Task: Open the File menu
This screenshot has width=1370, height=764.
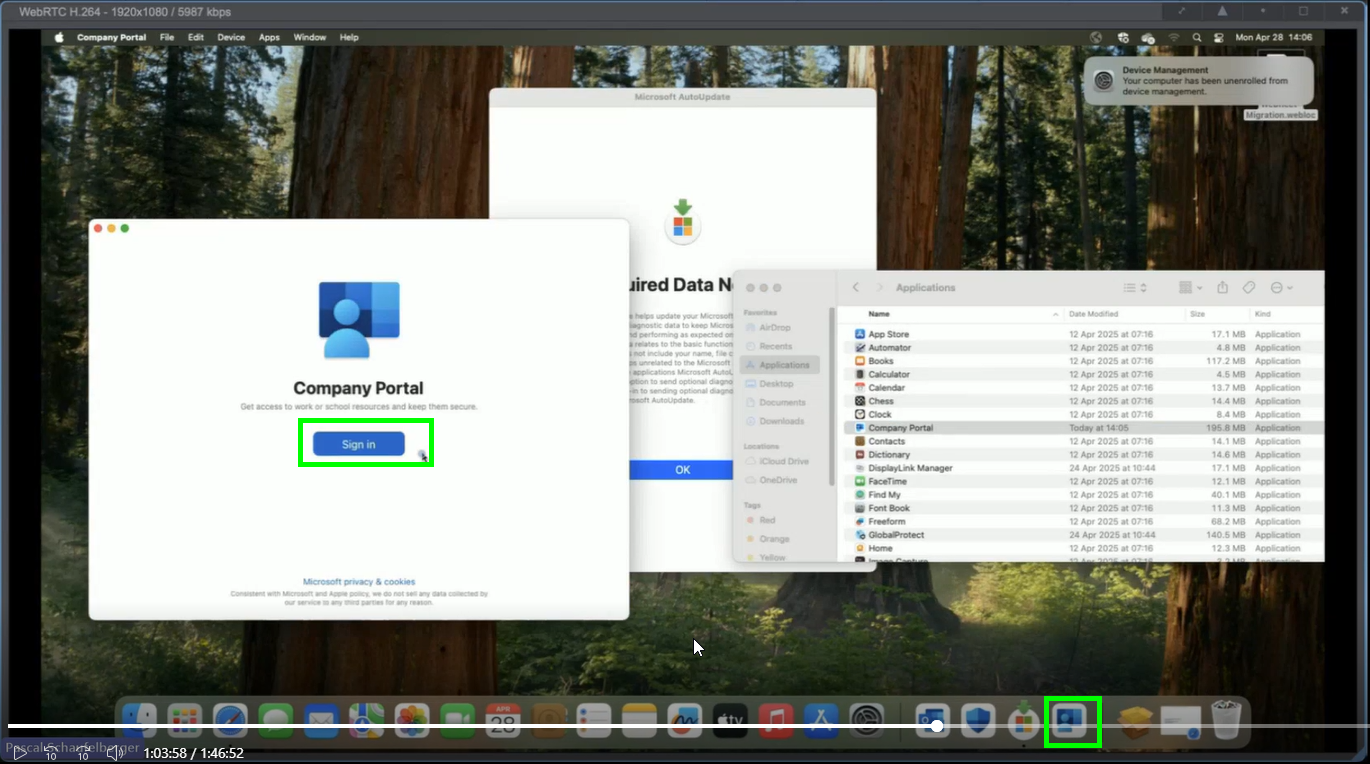Action: [x=167, y=37]
